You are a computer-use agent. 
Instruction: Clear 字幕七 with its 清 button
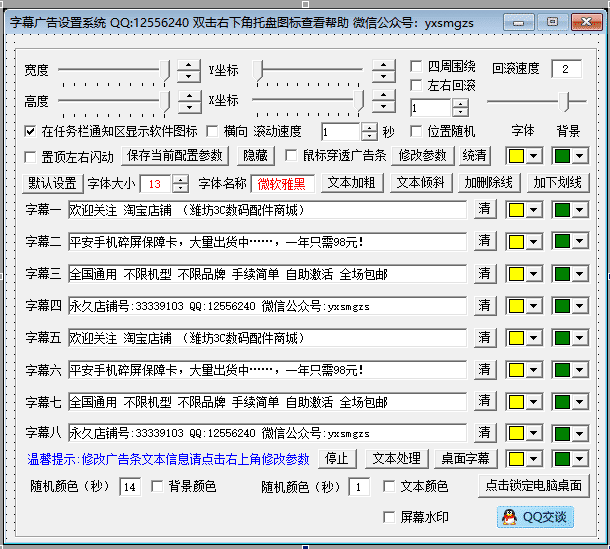(x=485, y=400)
